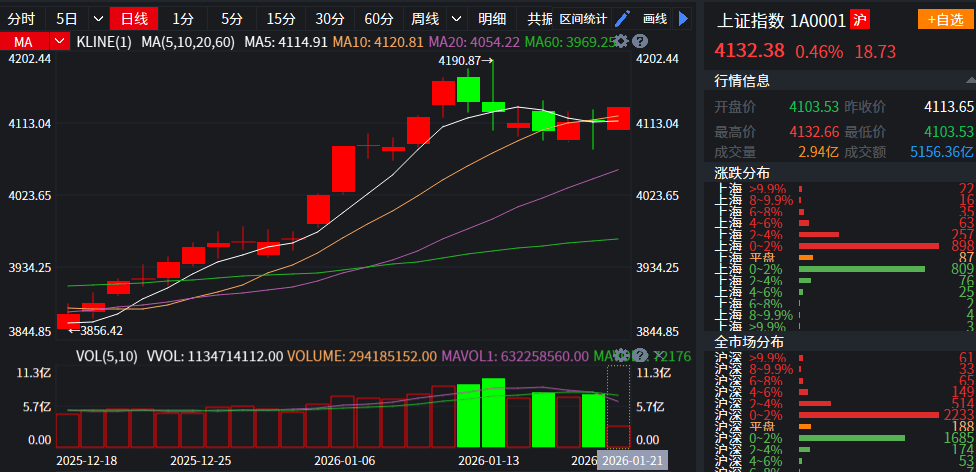Add stock to watchlist with +自选

click(944, 20)
